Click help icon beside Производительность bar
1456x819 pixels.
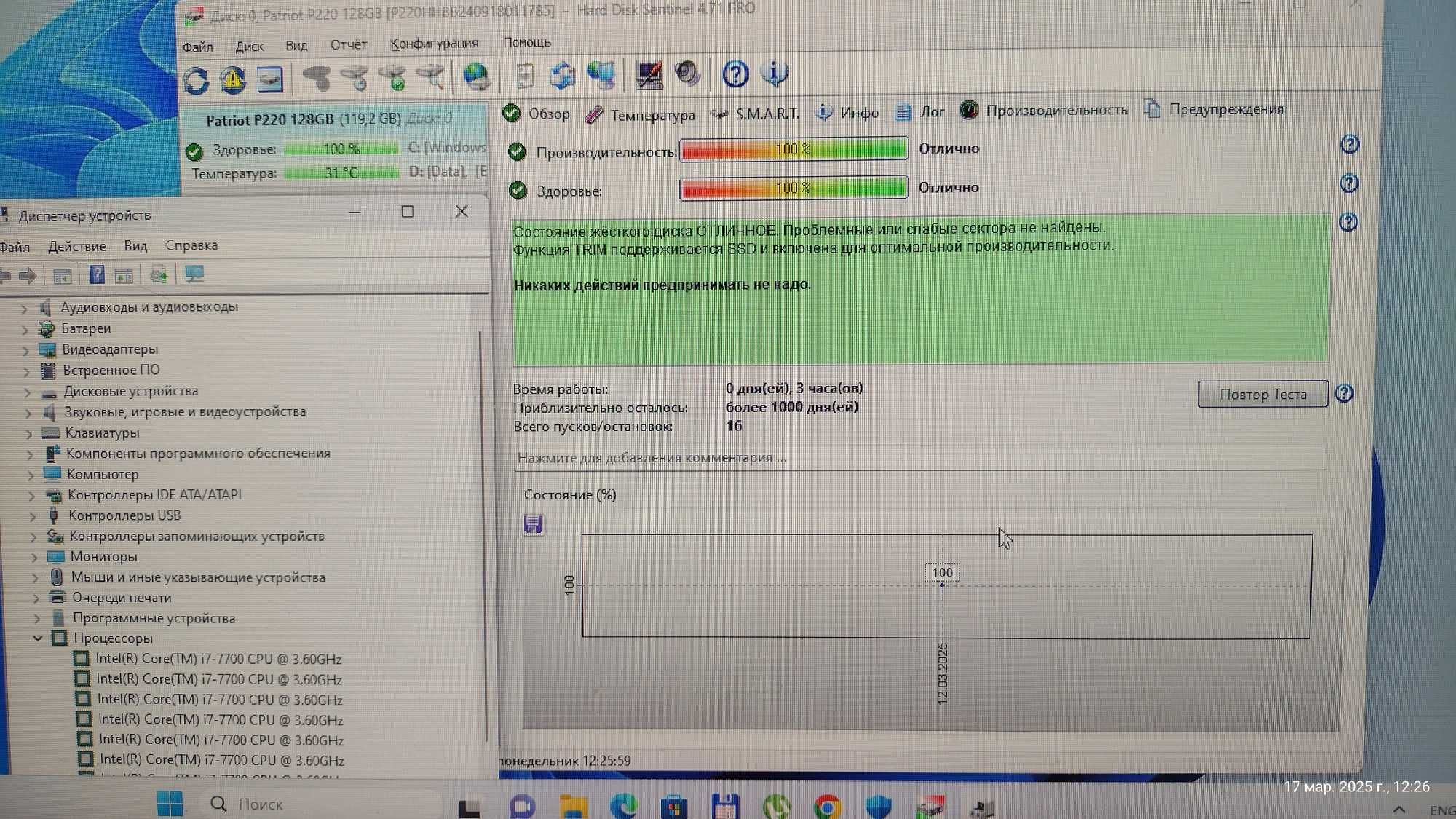1350,144
